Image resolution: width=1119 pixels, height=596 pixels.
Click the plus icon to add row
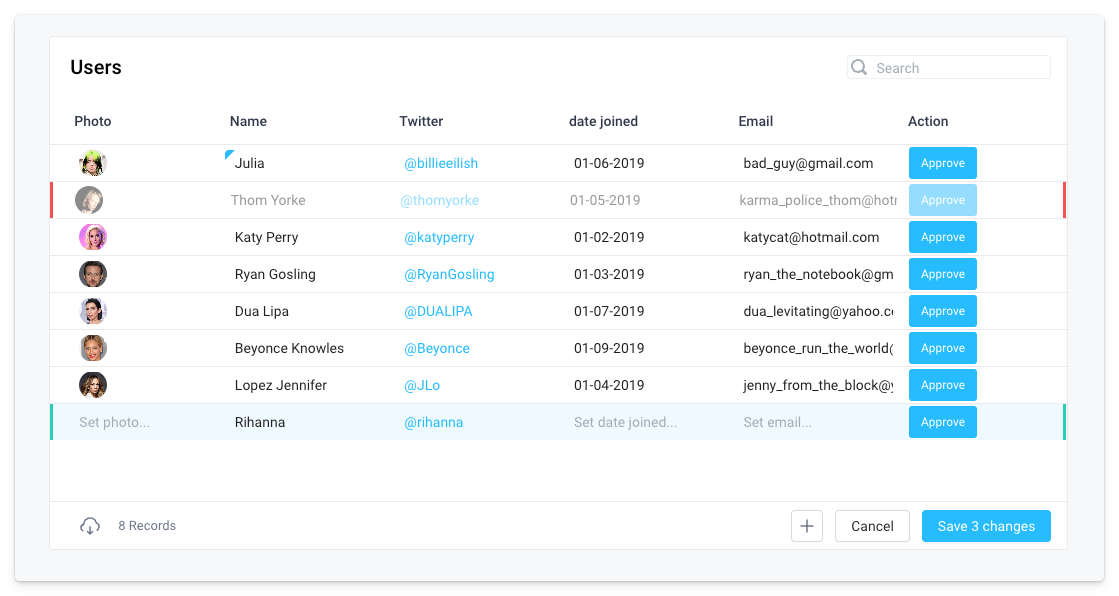[x=806, y=526]
